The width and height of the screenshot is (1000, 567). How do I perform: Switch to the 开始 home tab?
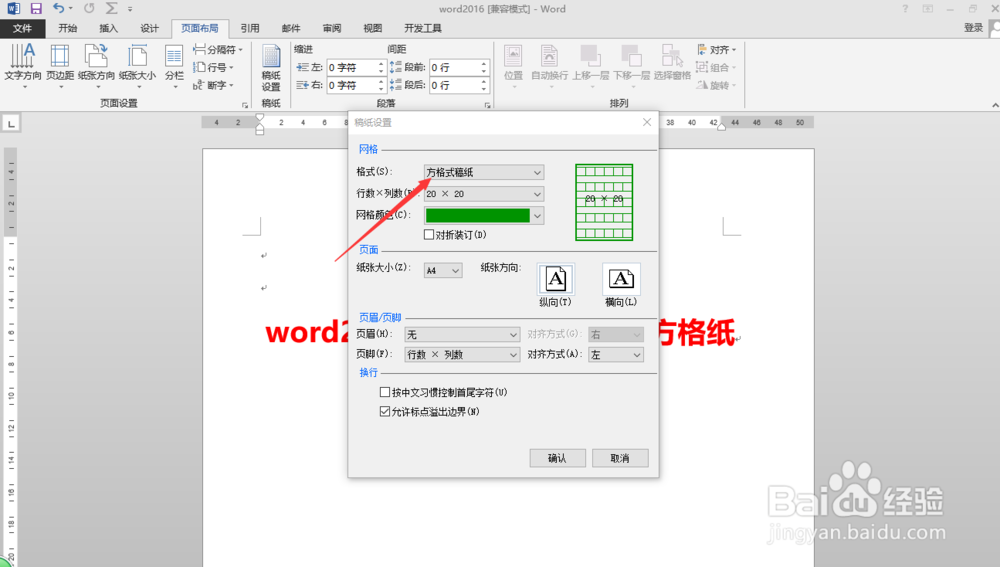click(x=68, y=28)
